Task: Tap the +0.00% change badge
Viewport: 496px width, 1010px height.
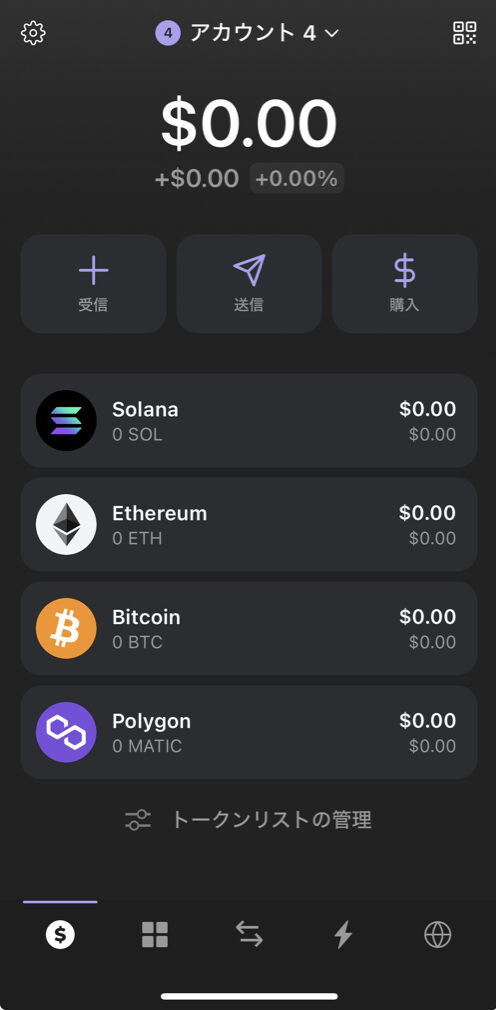Action: point(297,178)
